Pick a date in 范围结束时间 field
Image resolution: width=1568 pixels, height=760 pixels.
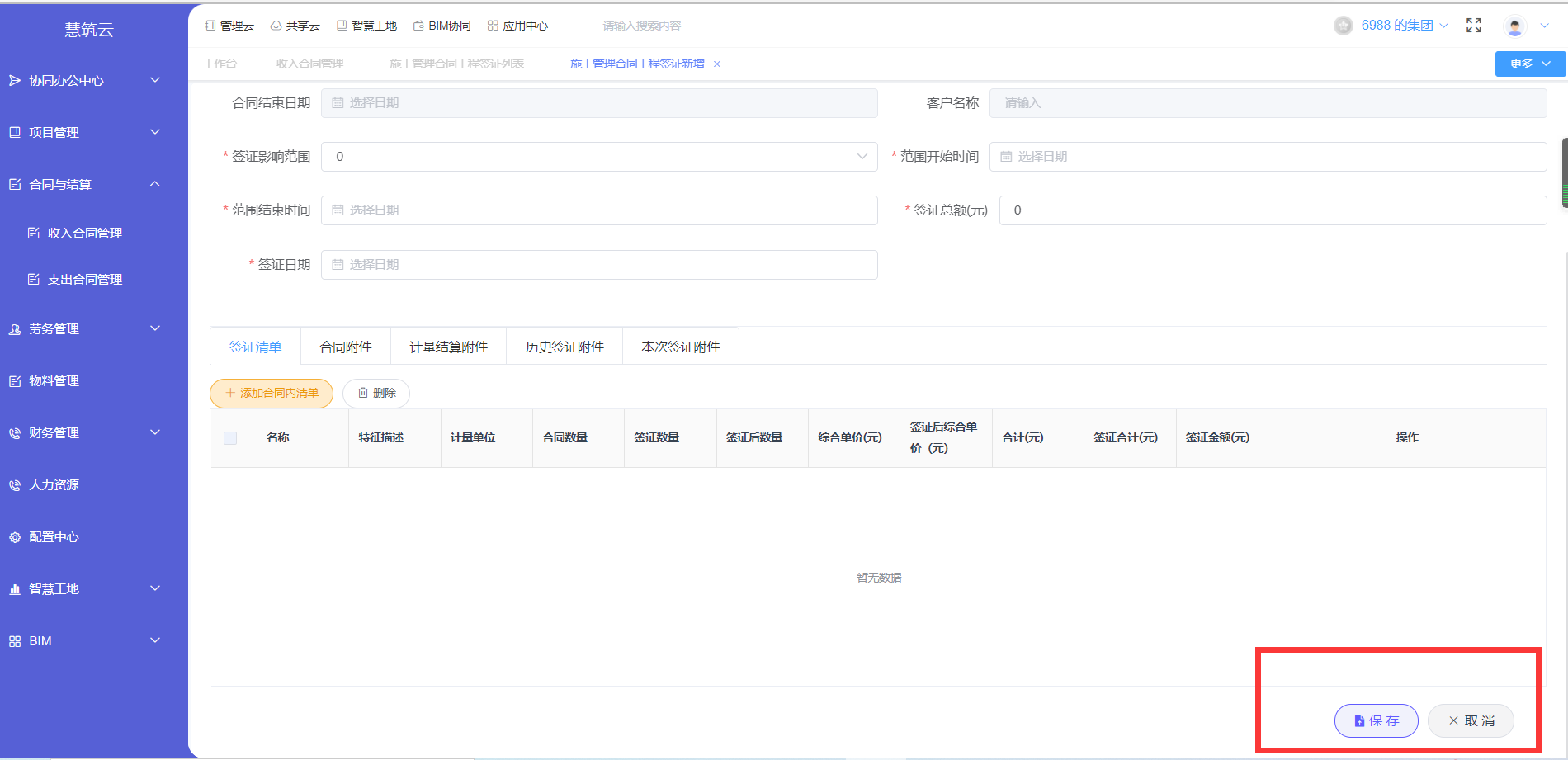click(x=599, y=210)
